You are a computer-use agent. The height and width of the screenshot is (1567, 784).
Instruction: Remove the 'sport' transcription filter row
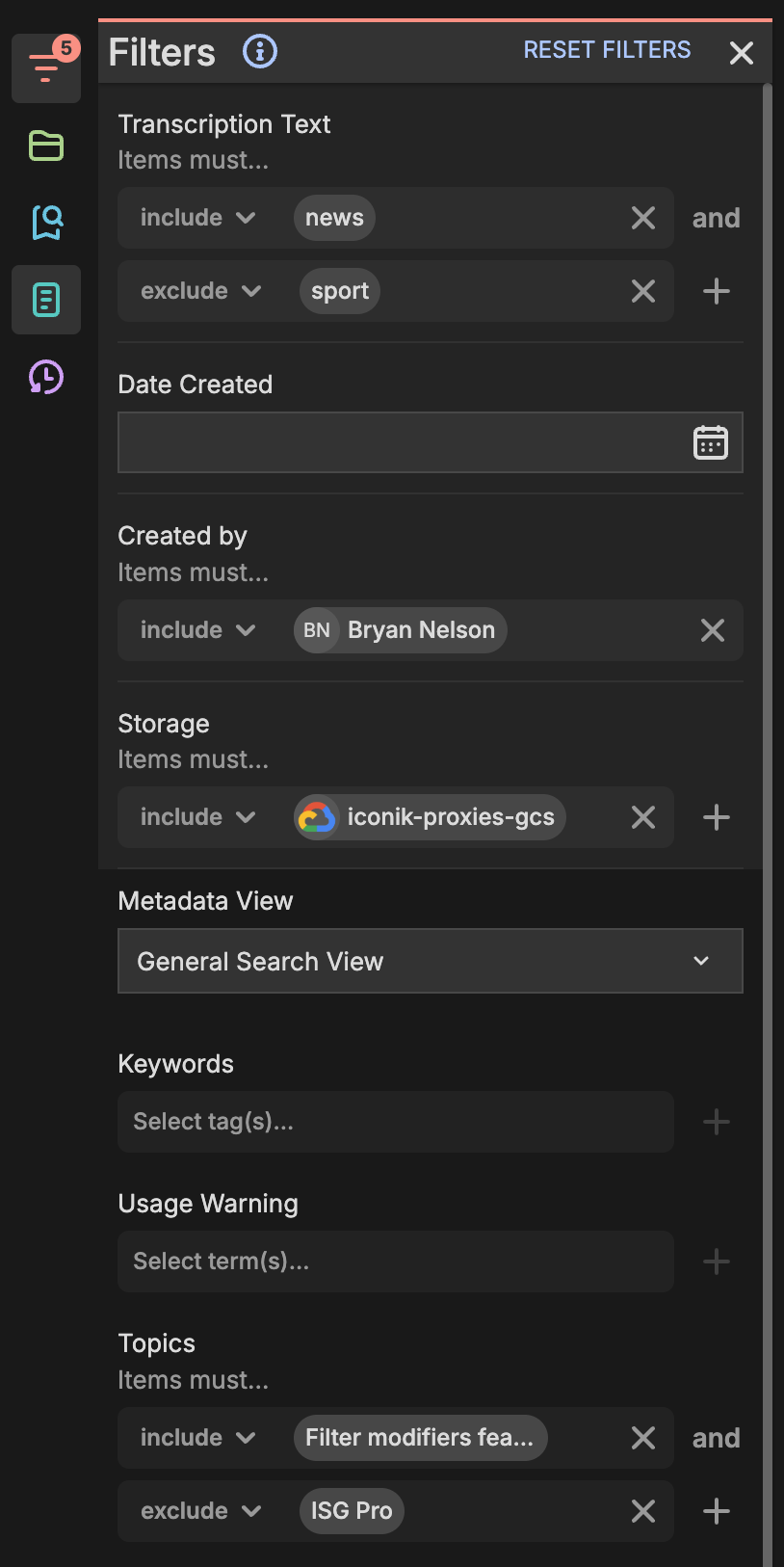point(643,291)
